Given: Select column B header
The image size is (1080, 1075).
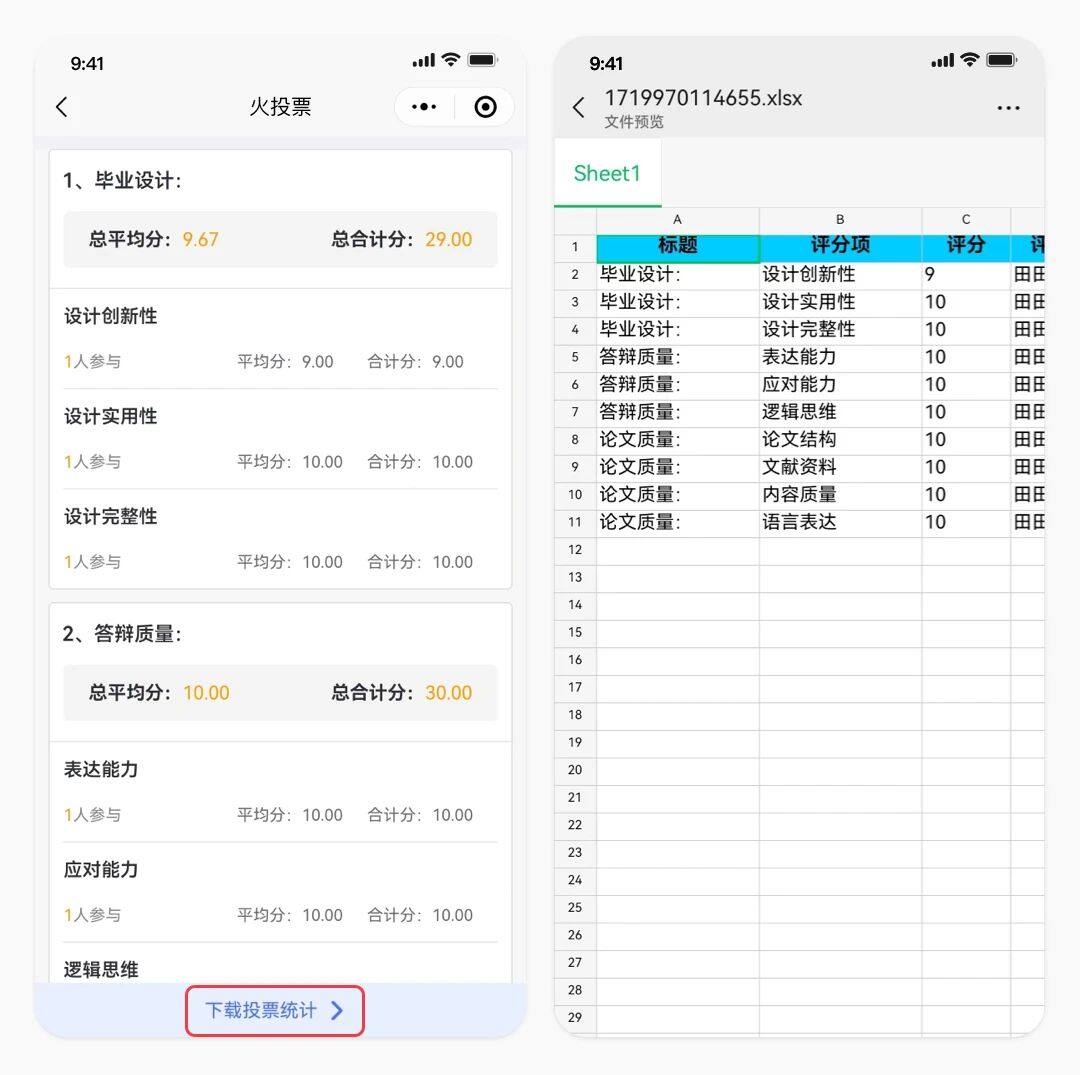Looking at the screenshot, I should click(840, 220).
